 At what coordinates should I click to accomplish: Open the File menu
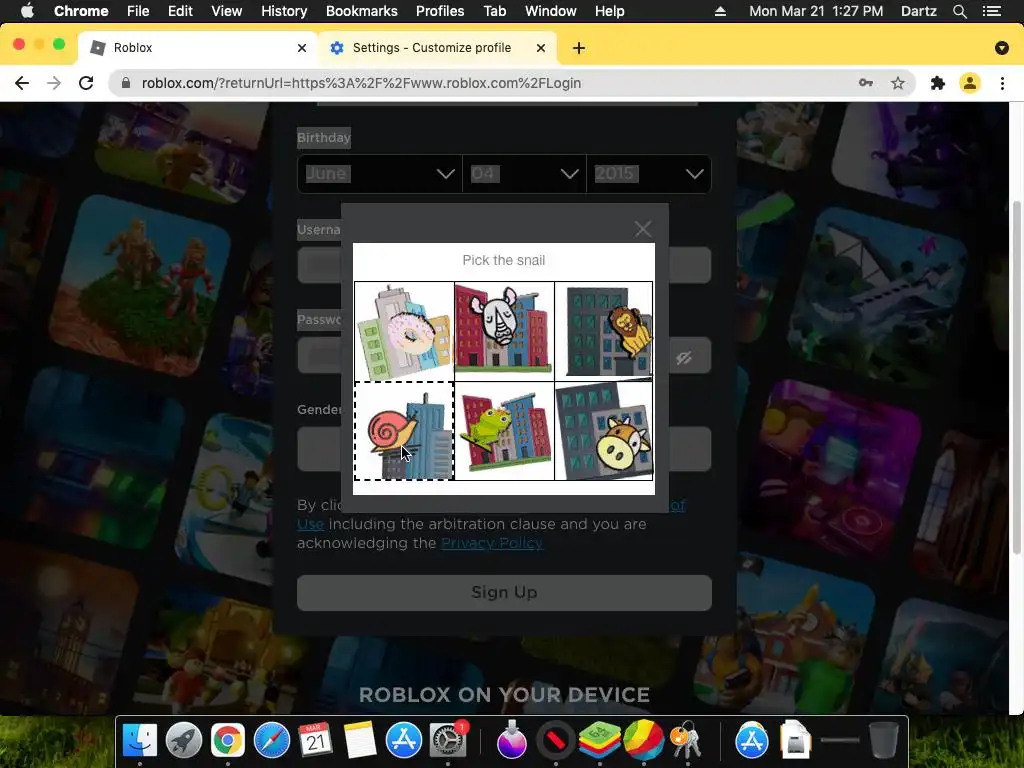[138, 11]
